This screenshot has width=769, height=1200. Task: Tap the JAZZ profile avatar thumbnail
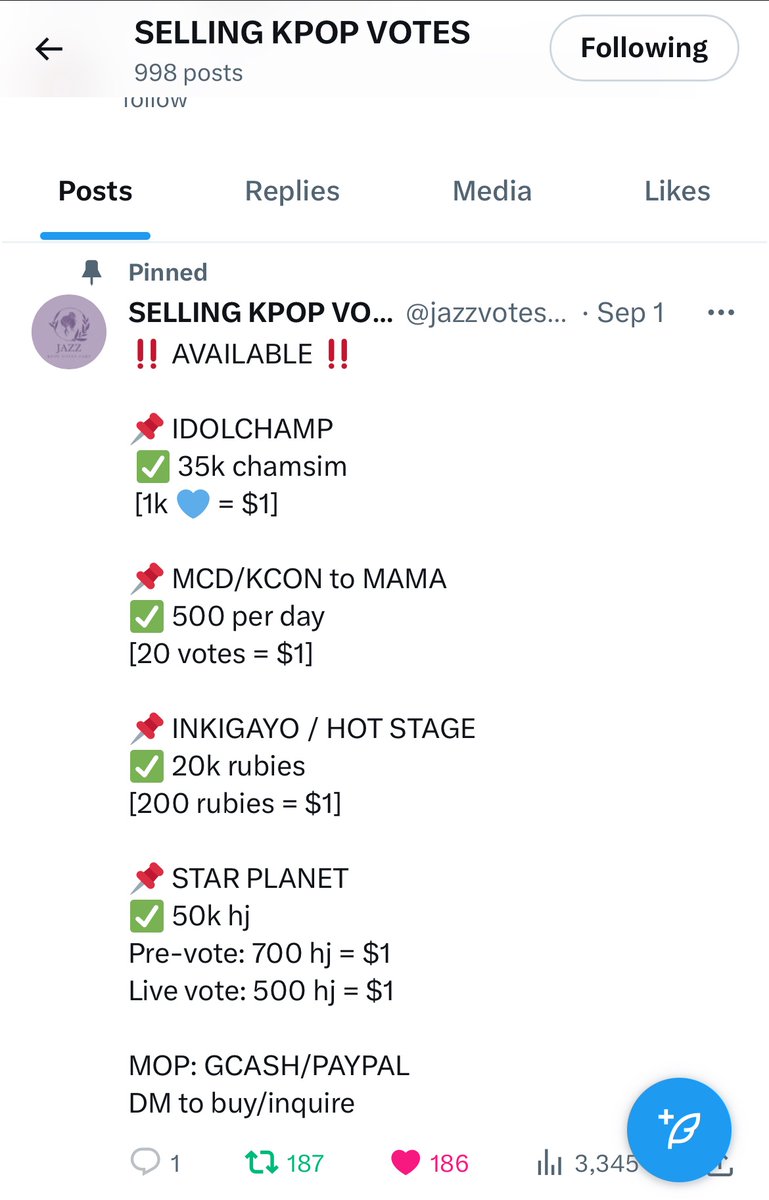point(69,332)
